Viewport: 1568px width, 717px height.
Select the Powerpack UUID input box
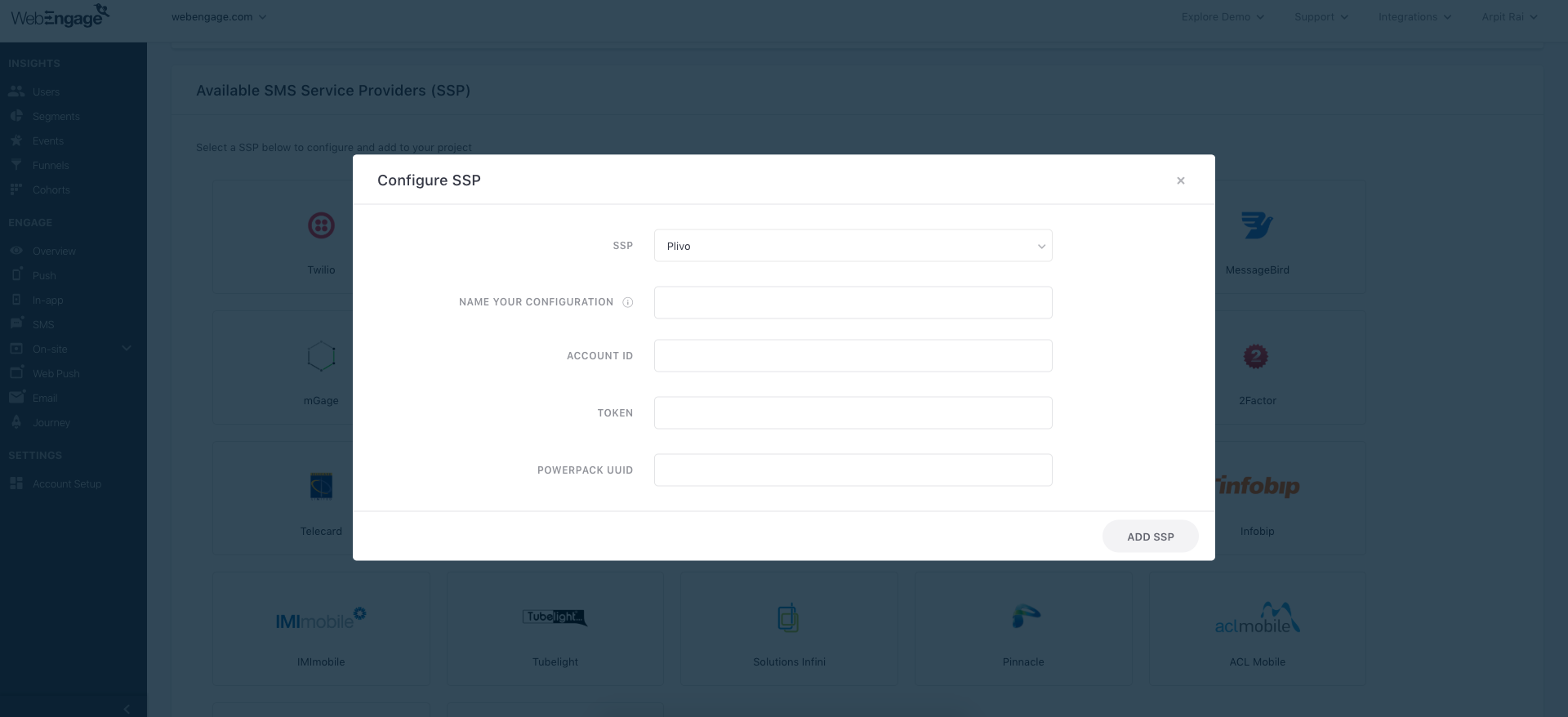pyautogui.click(x=853, y=470)
